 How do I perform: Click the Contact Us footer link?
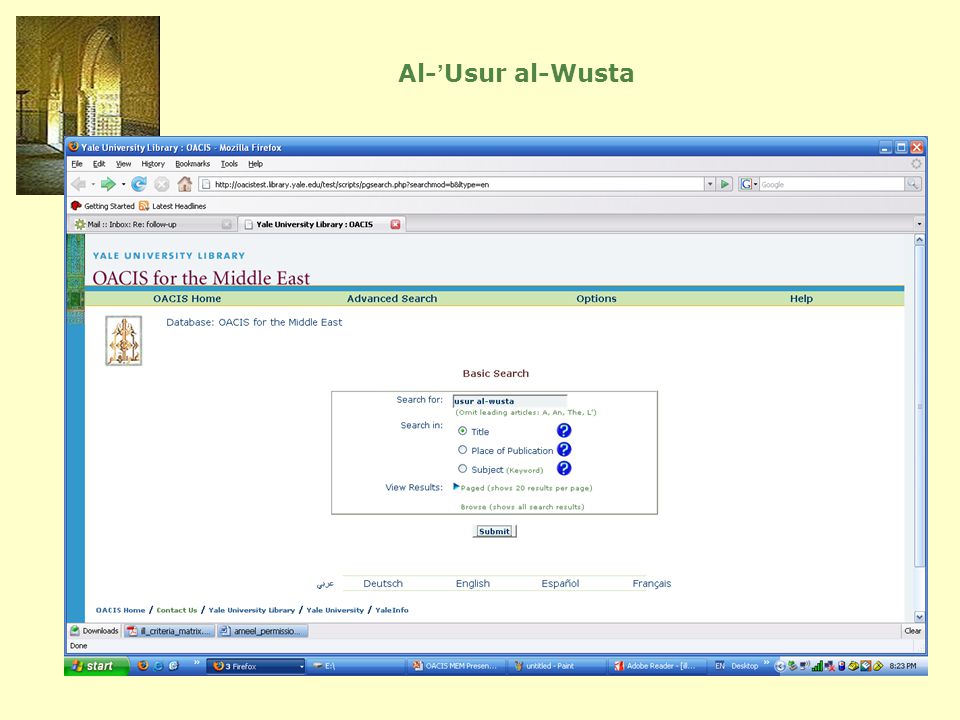point(176,610)
